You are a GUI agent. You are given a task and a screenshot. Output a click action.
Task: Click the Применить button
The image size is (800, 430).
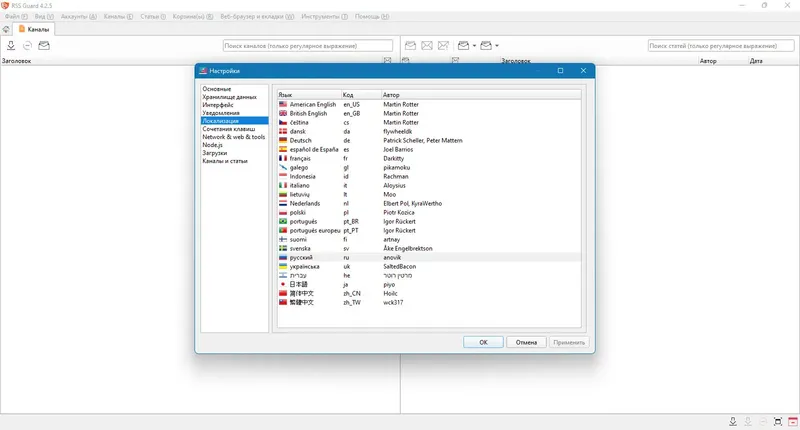coord(569,342)
